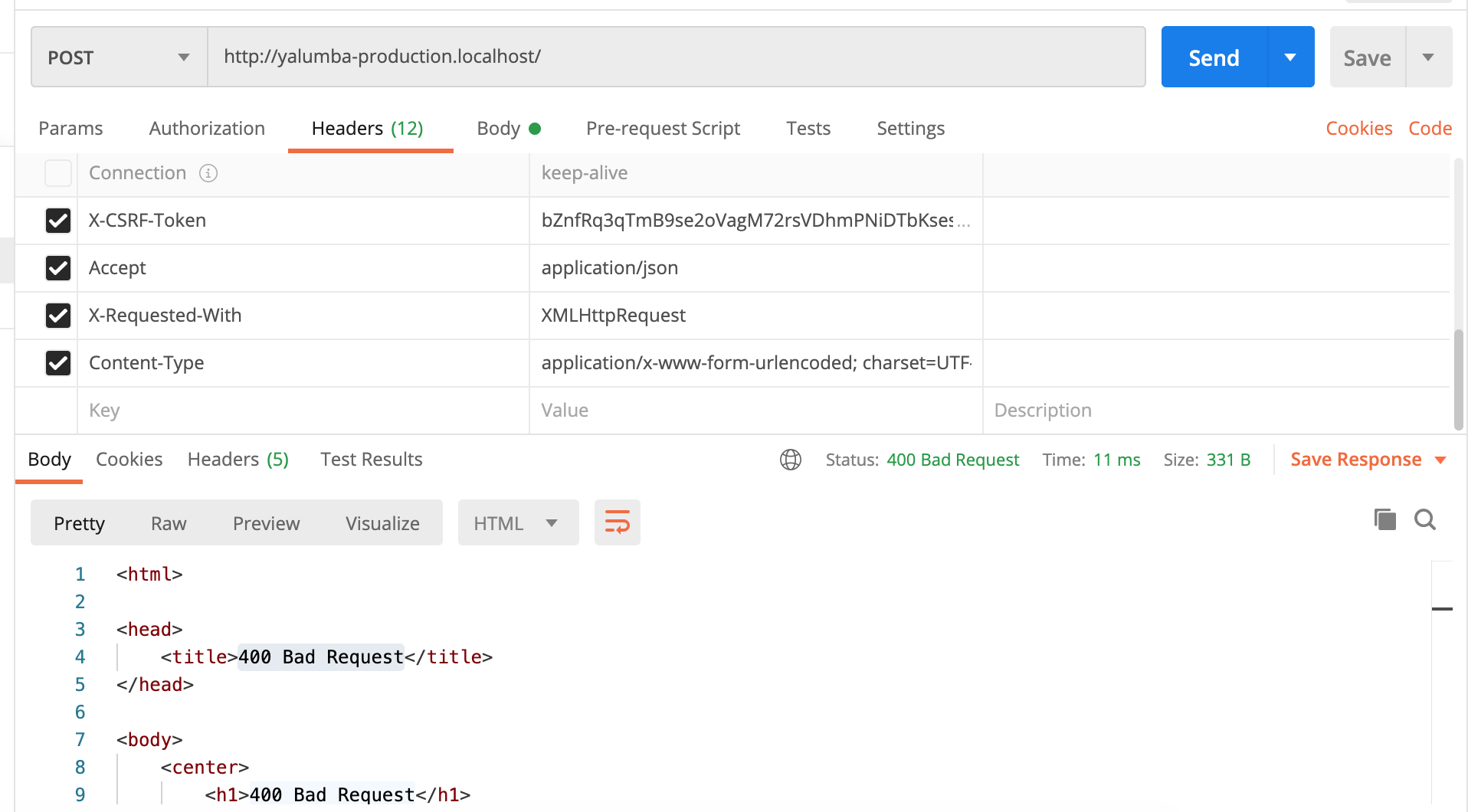Uncheck the X-CSRF-Token header checkbox
1468x812 pixels.
[x=58, y=221]
